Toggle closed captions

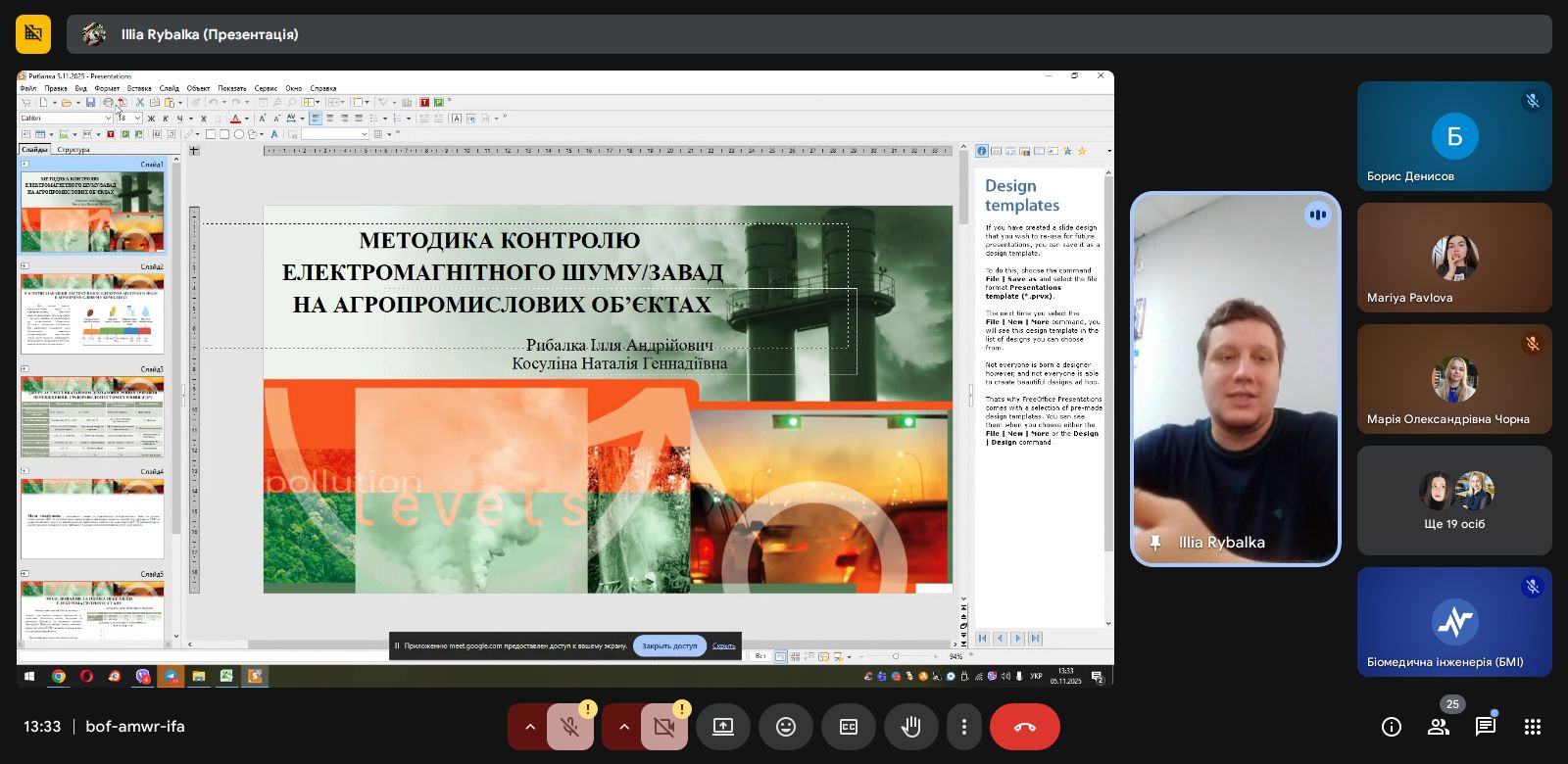pyautogui.click(x=849, y=727)
